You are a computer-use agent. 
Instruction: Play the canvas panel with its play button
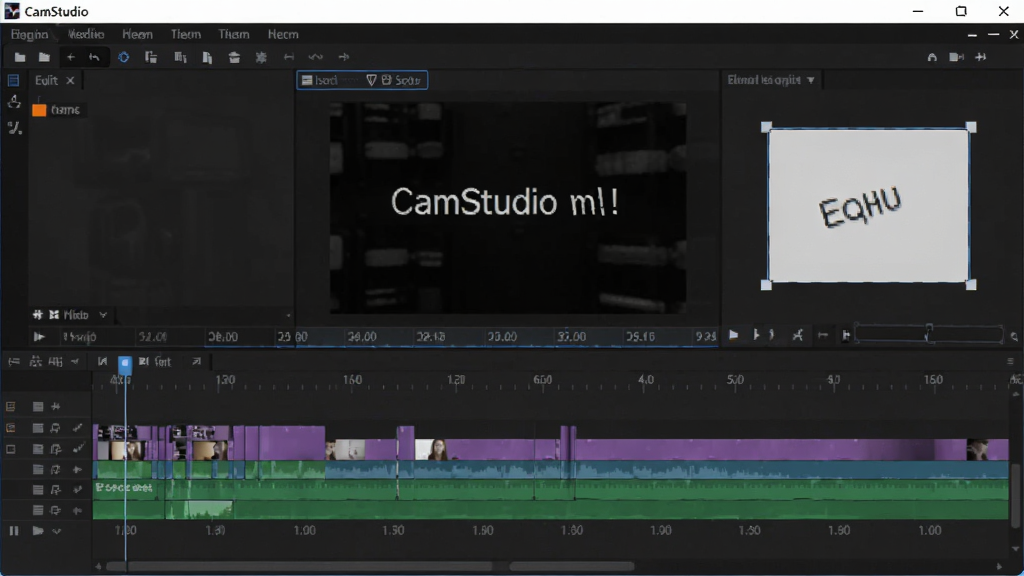tap(733, 335)
